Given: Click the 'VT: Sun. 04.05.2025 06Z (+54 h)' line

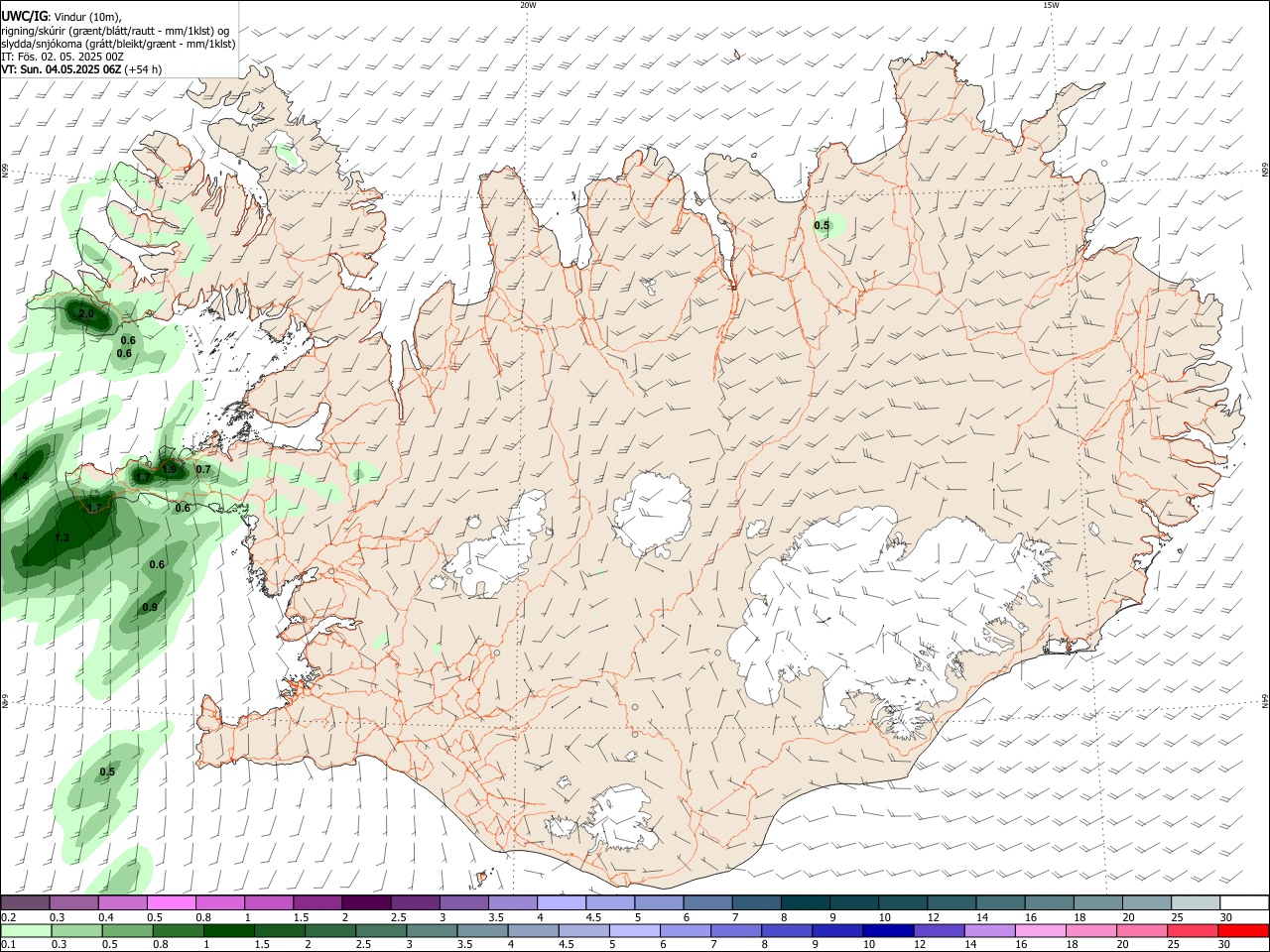Looking at the screenshot, I should click(x=81, y=69).
